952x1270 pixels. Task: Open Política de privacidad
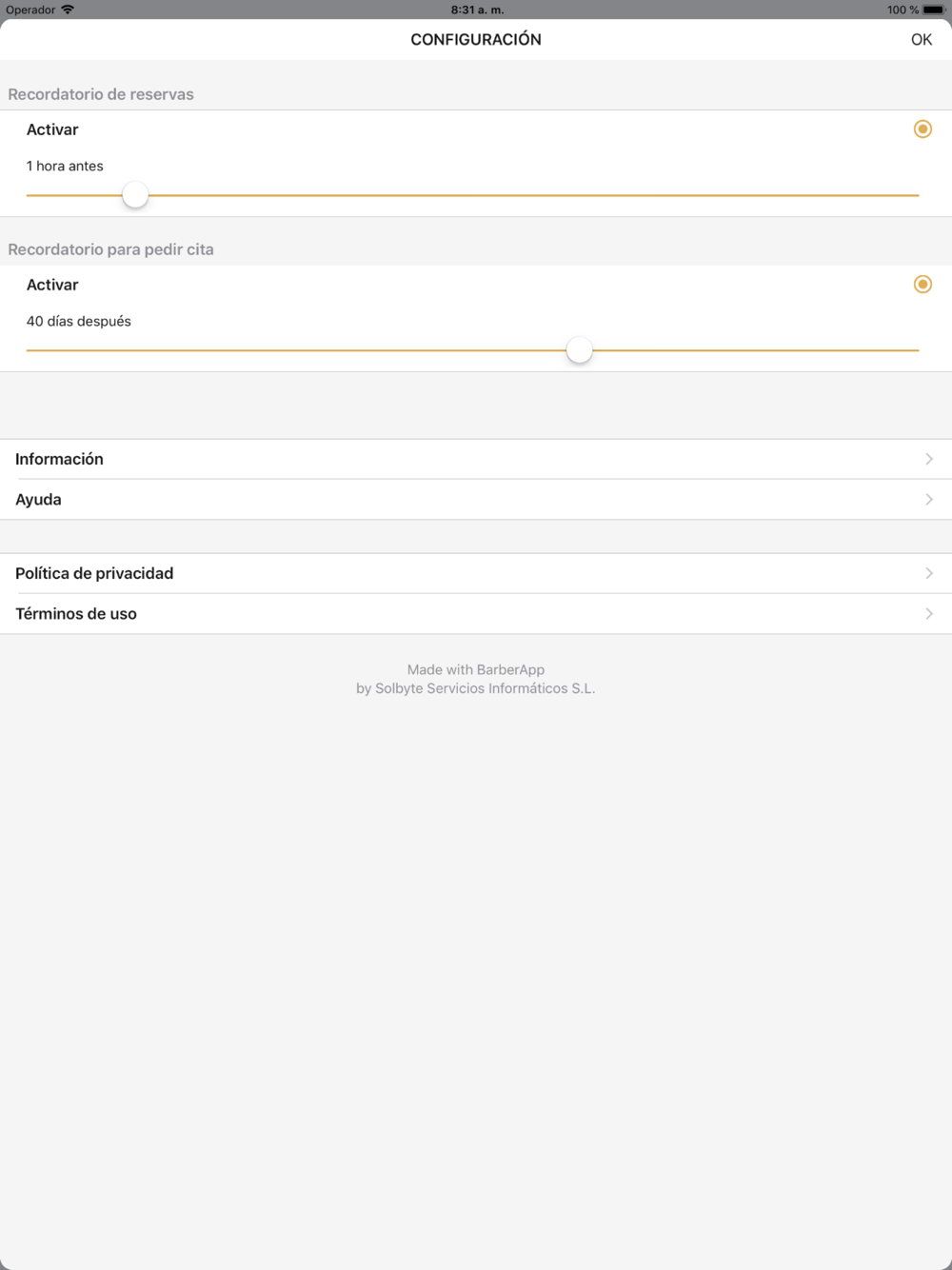[x=476, y=573]
